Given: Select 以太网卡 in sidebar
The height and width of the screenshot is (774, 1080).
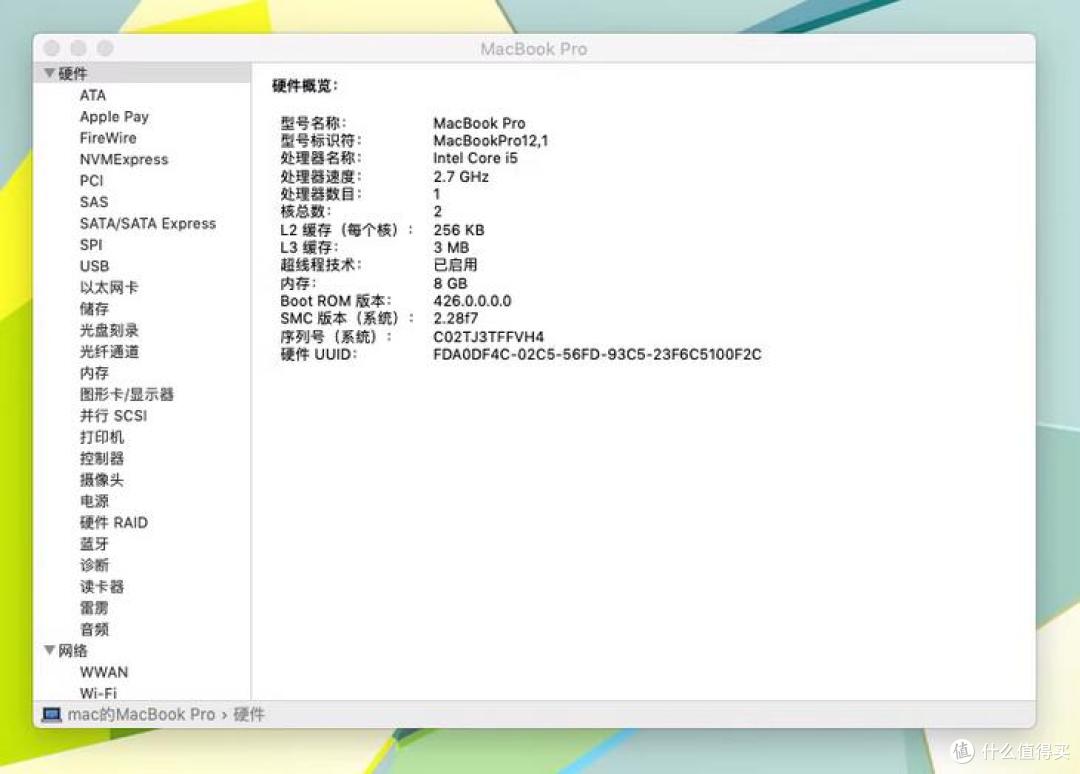Looking at the screenshot, I should coord(109,287).
